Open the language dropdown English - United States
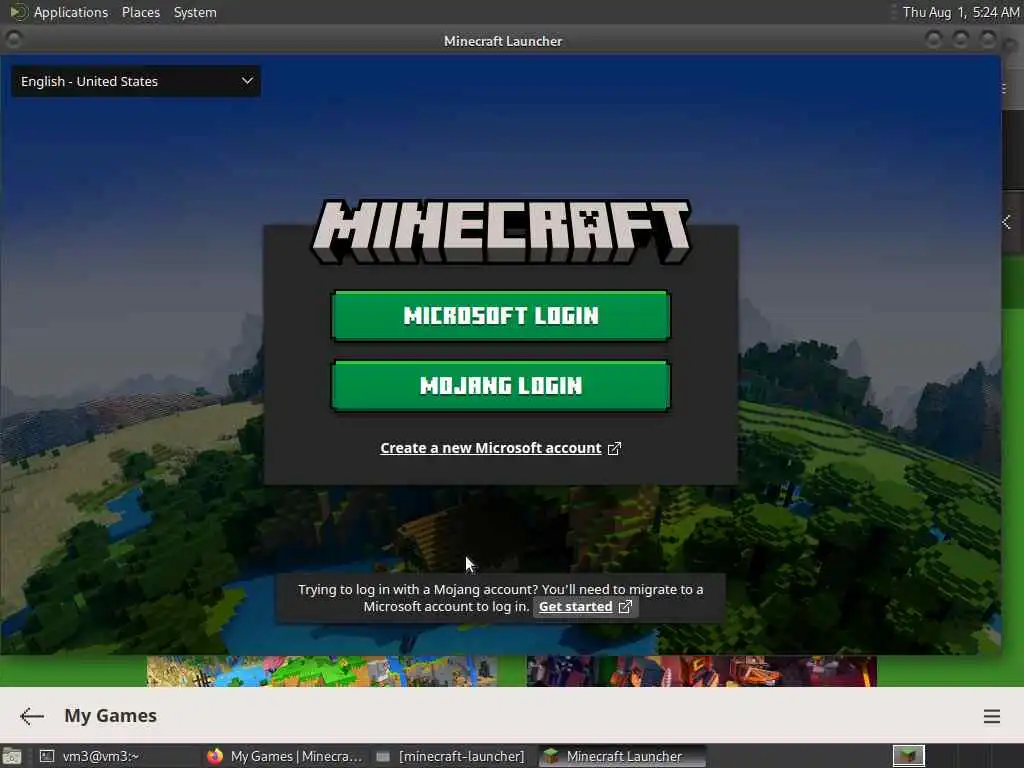 [x=136, y=82]
